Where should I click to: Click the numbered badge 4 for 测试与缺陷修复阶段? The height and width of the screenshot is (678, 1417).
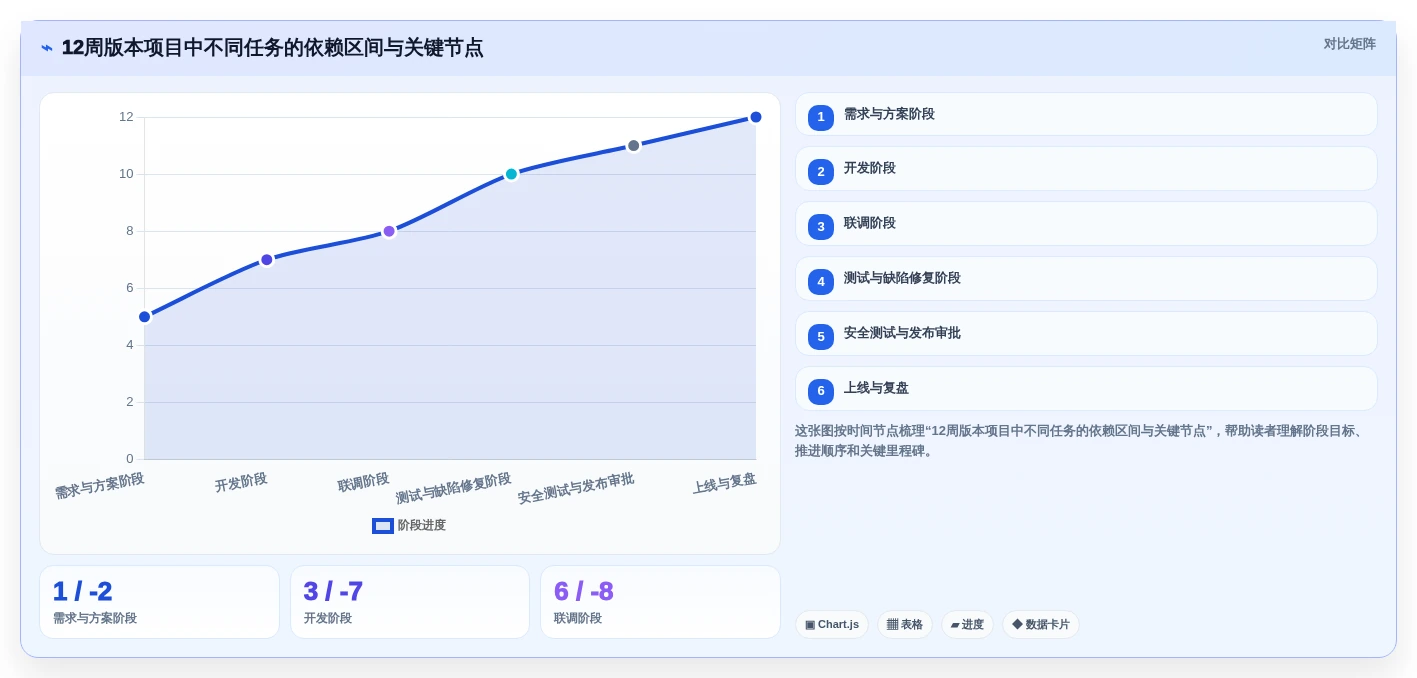pos(821,282)
